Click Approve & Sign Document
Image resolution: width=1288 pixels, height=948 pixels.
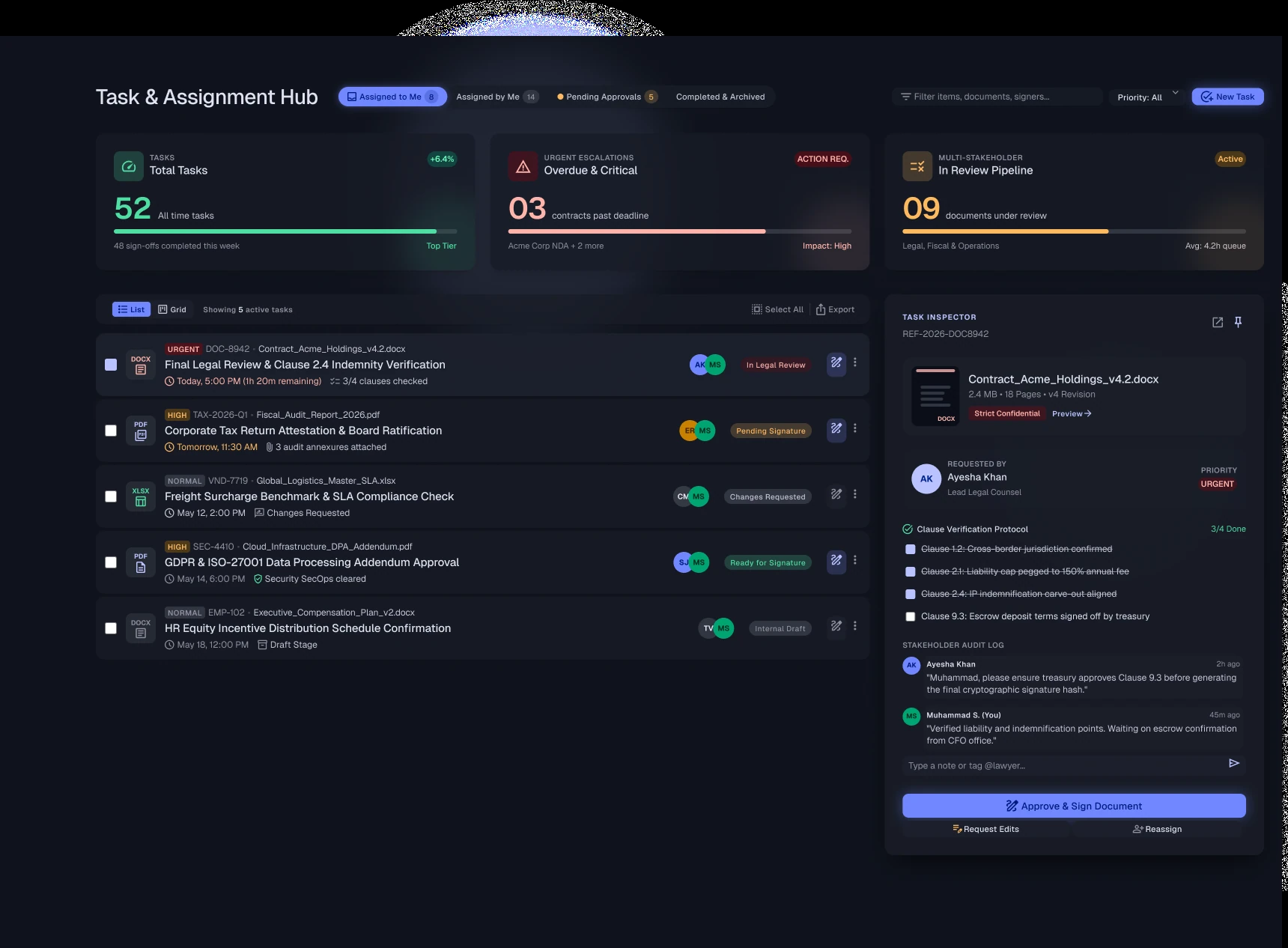pyautogui.click(x=1074, y=806)
